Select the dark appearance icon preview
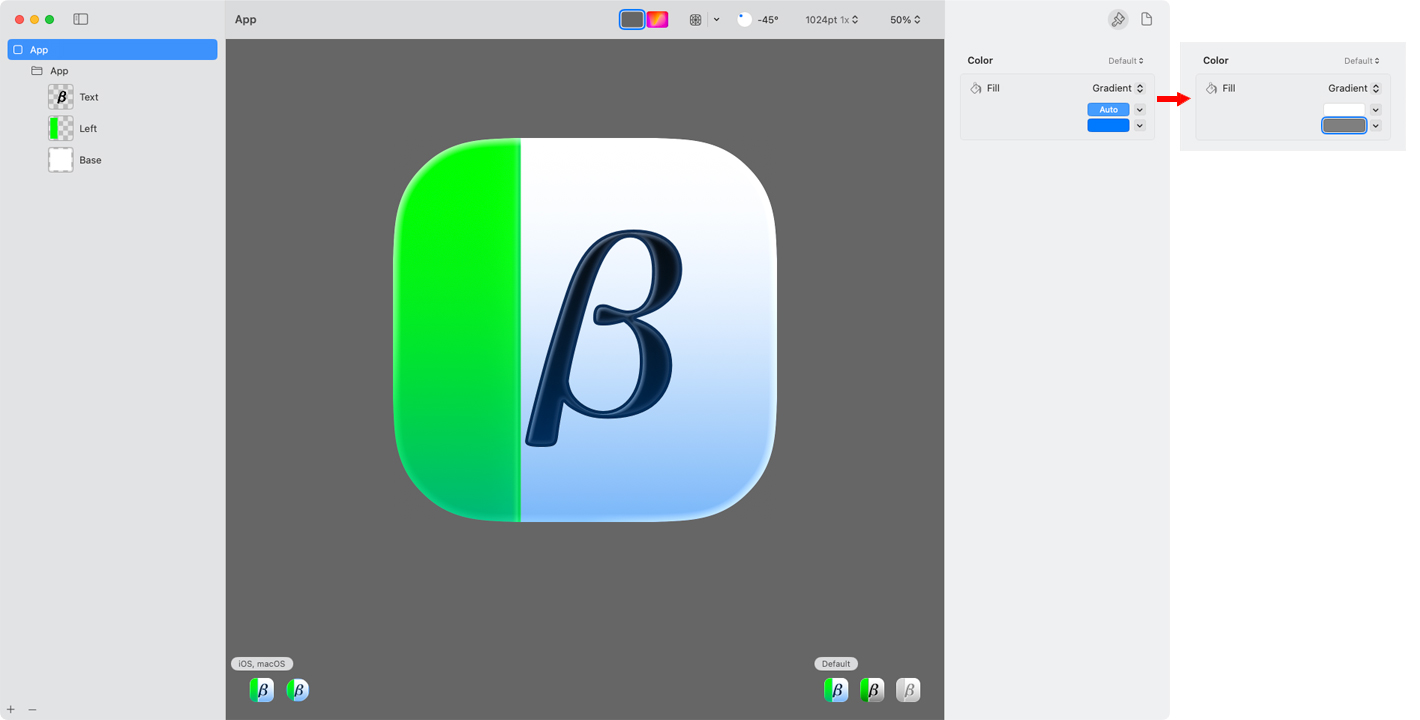The width and height of the screenshot is (1420, 720). click(872, 690)
